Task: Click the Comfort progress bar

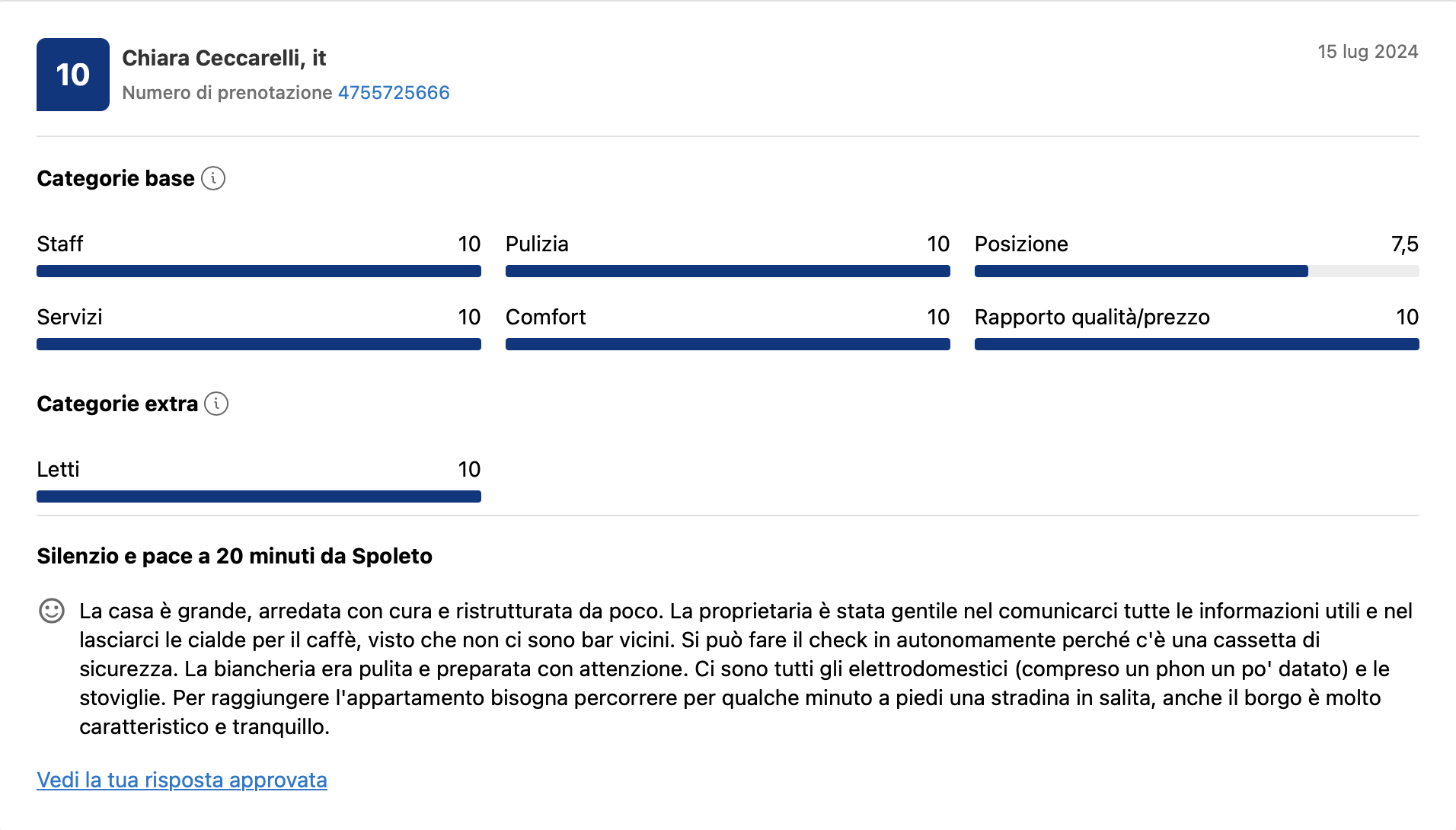Action: [x=727, y=343]
